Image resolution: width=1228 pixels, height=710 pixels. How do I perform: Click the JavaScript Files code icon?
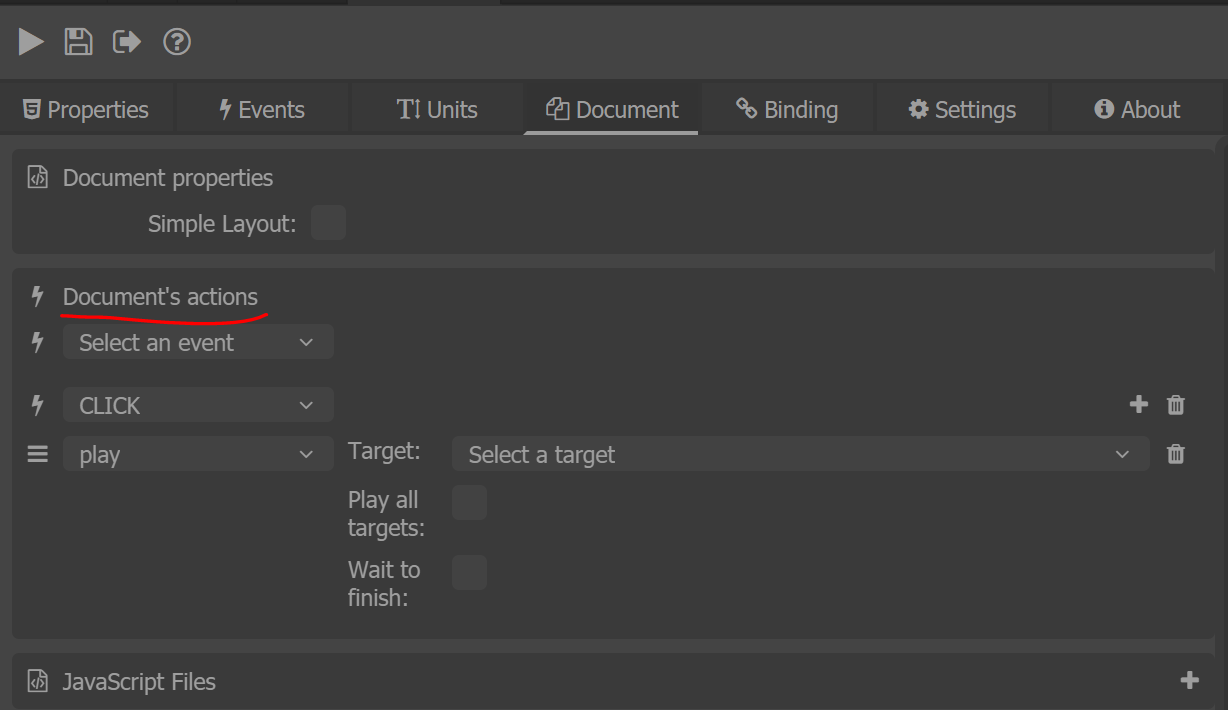tap(37, 682)
